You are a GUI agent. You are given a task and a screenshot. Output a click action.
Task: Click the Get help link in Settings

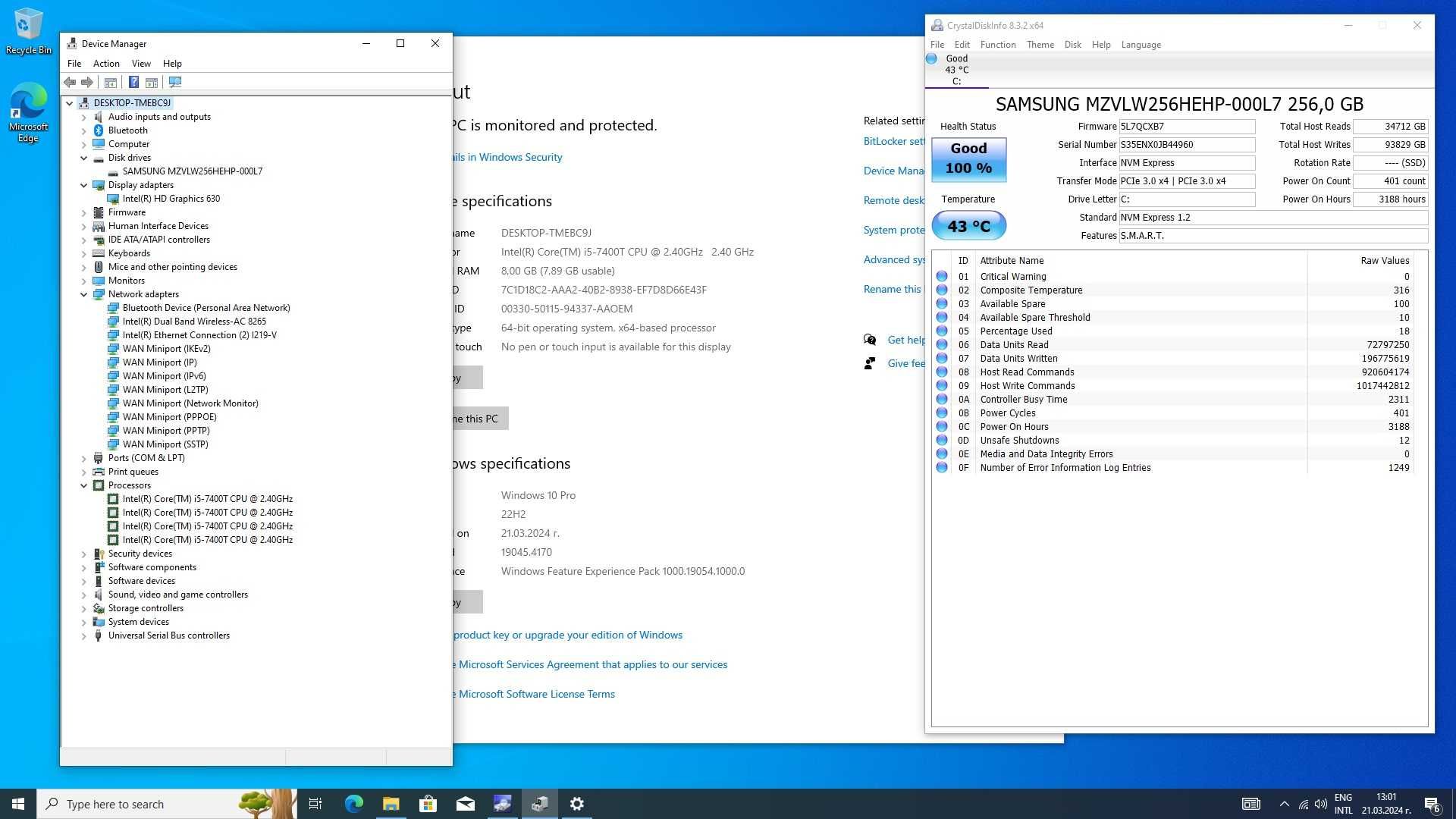[x=906, y=340]
